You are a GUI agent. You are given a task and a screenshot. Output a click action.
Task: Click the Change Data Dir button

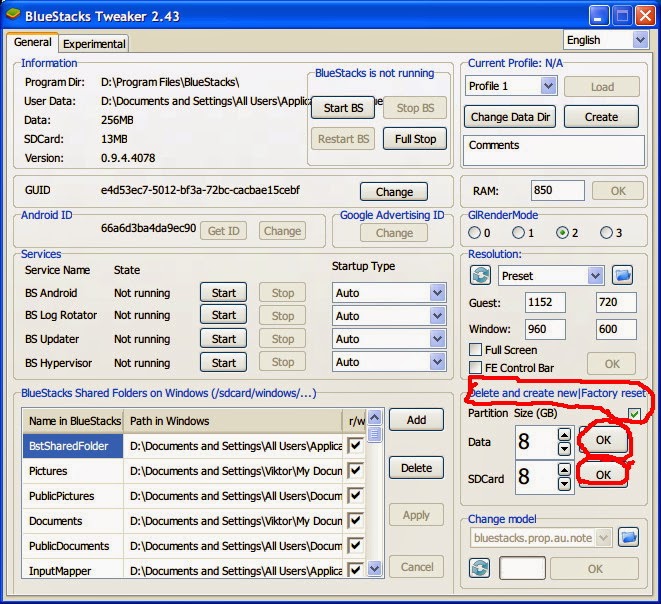coord(510,117)
